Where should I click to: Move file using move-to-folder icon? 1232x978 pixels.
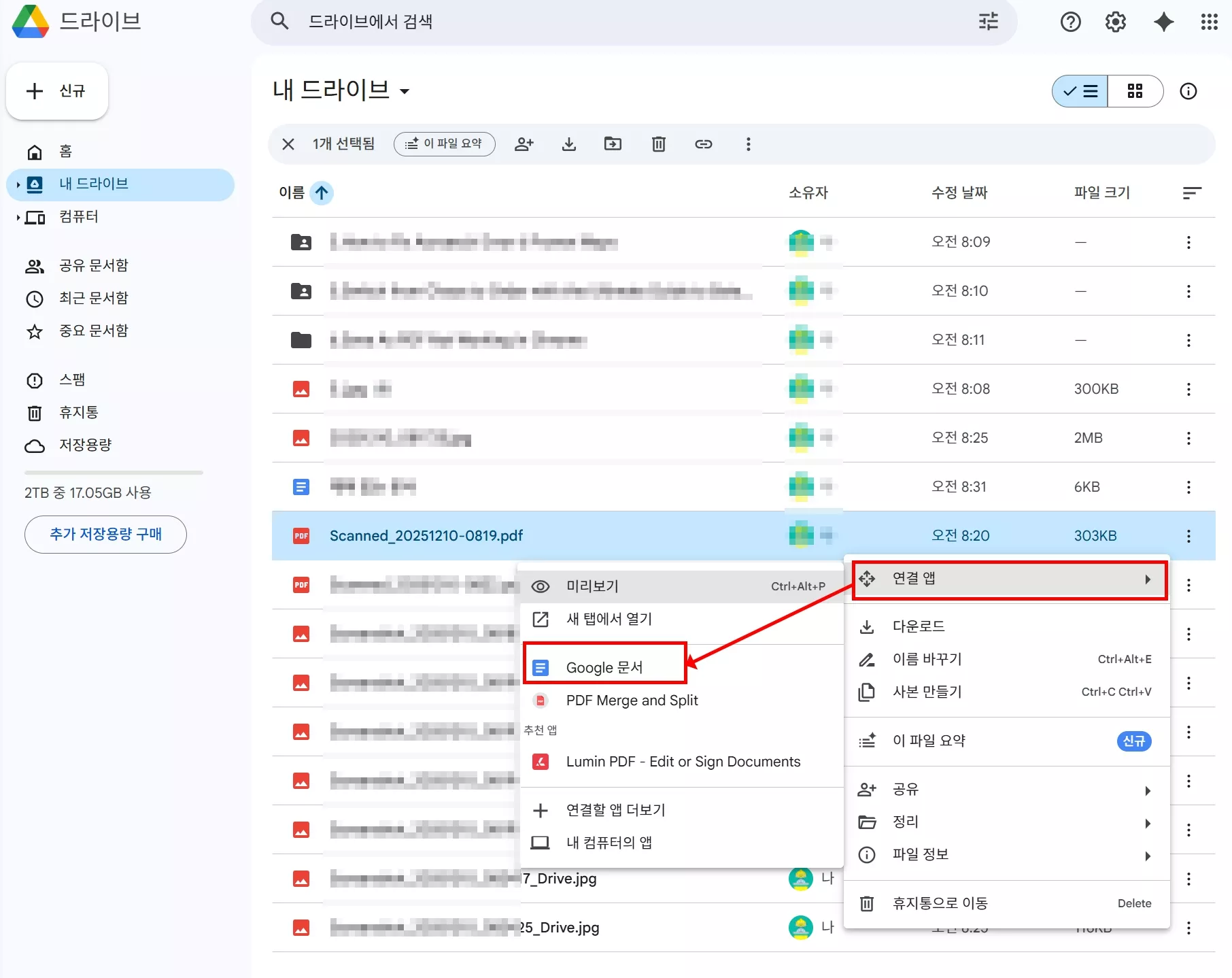pos(613,144)
